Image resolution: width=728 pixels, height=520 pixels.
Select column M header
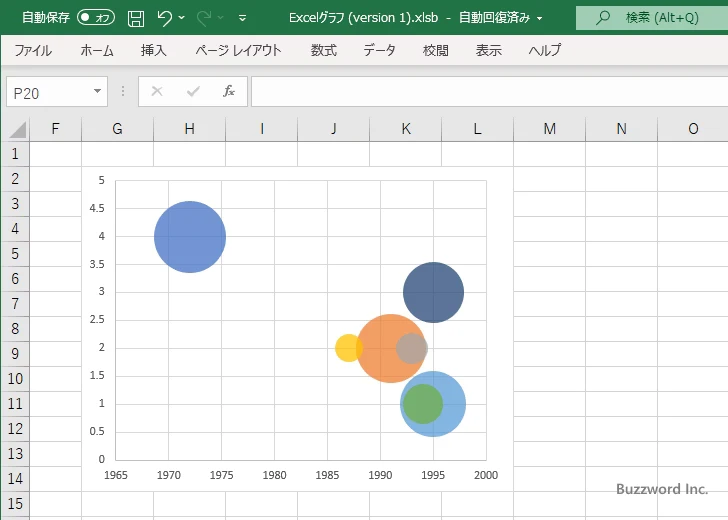[549, 129]
